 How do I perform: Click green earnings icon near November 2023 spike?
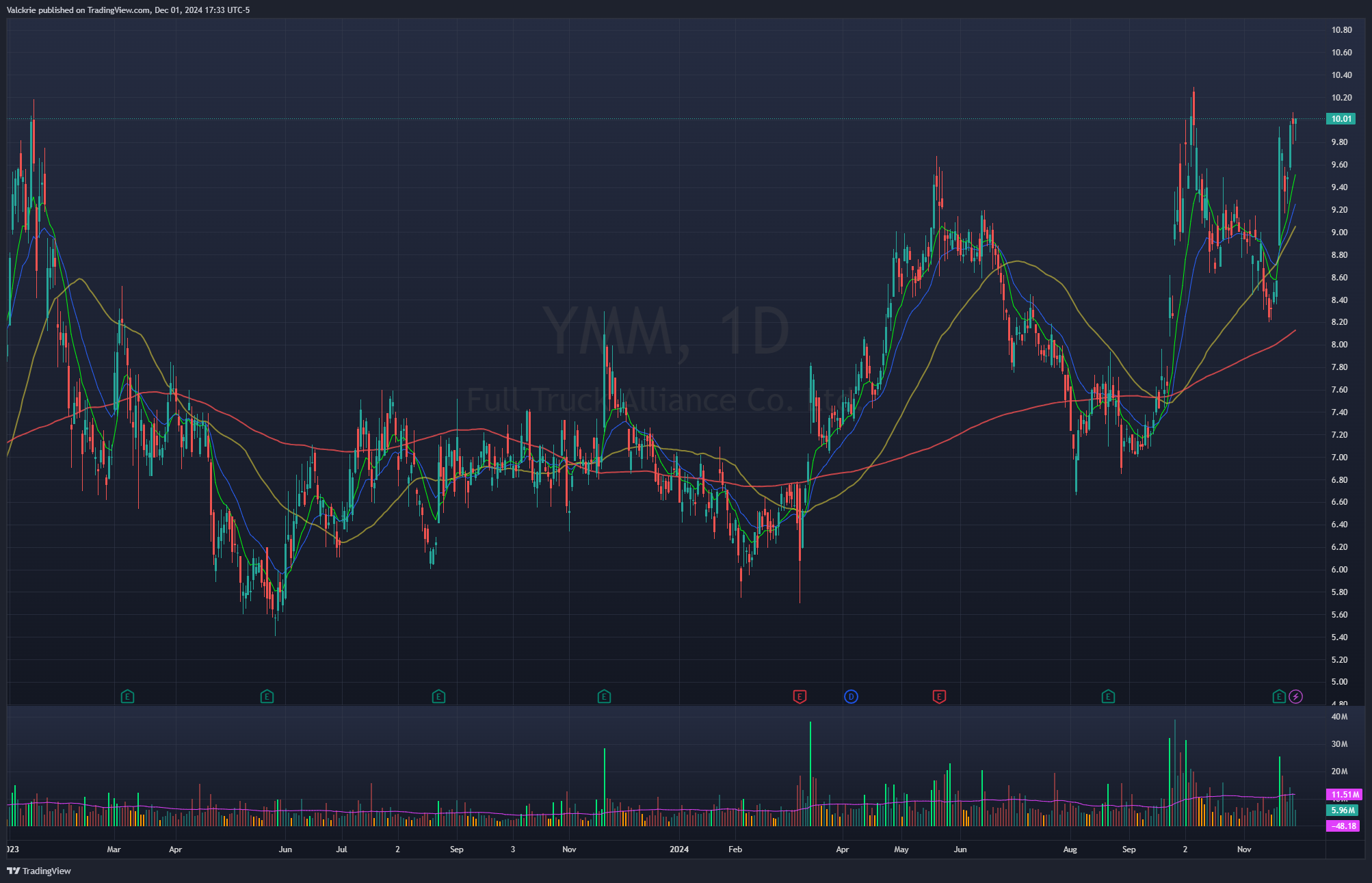pos(604,697)
